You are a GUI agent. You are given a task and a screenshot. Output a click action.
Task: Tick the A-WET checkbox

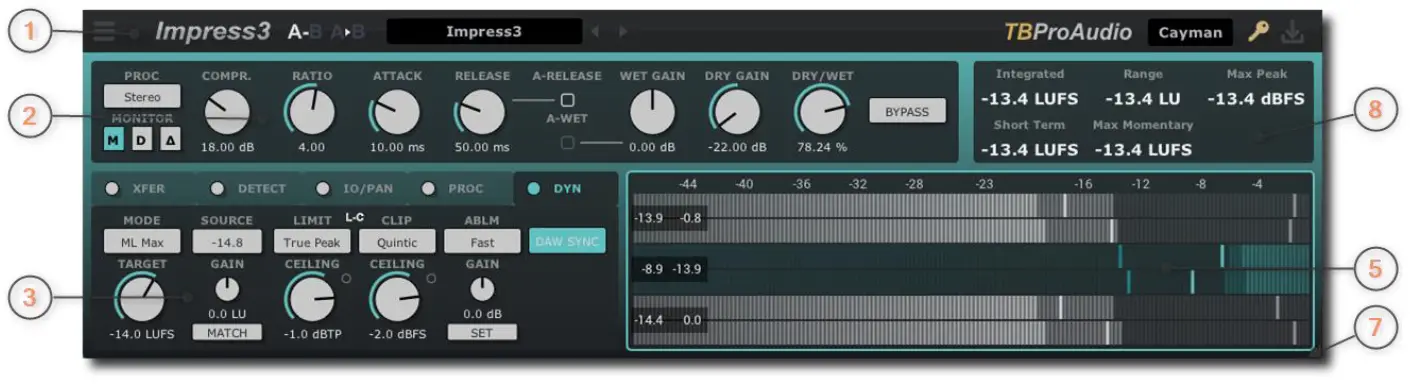pyautogui.click(x=567, y=143)
